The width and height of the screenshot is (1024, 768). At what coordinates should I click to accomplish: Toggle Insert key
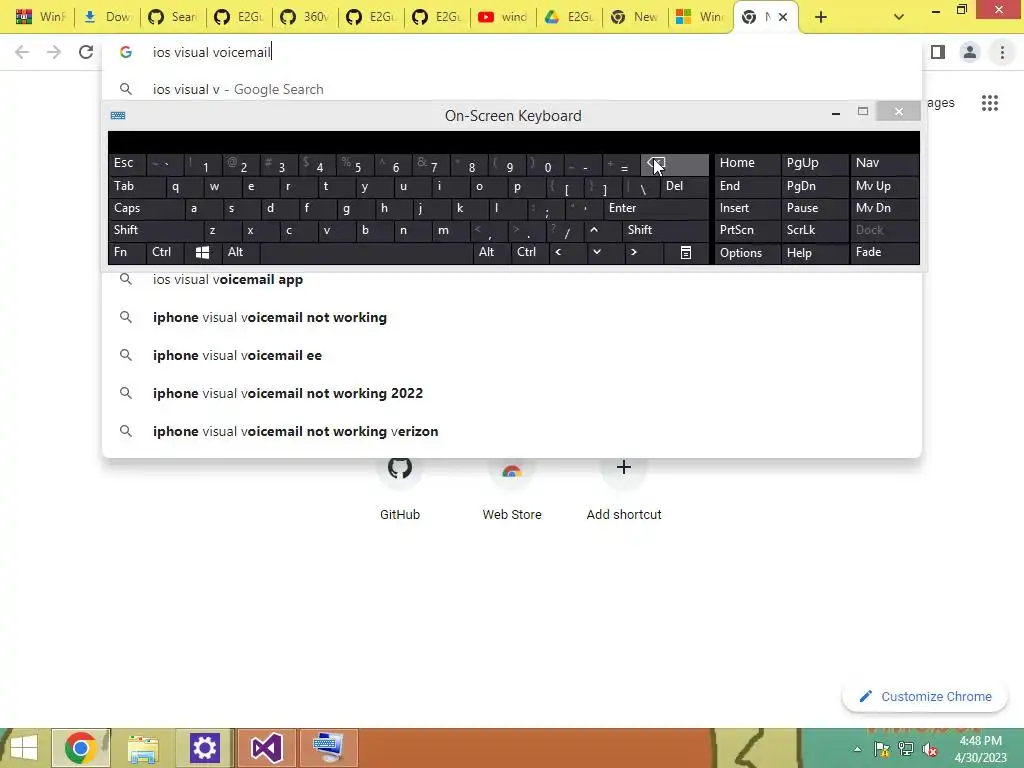pyautogui.click(x=747, y=208)
